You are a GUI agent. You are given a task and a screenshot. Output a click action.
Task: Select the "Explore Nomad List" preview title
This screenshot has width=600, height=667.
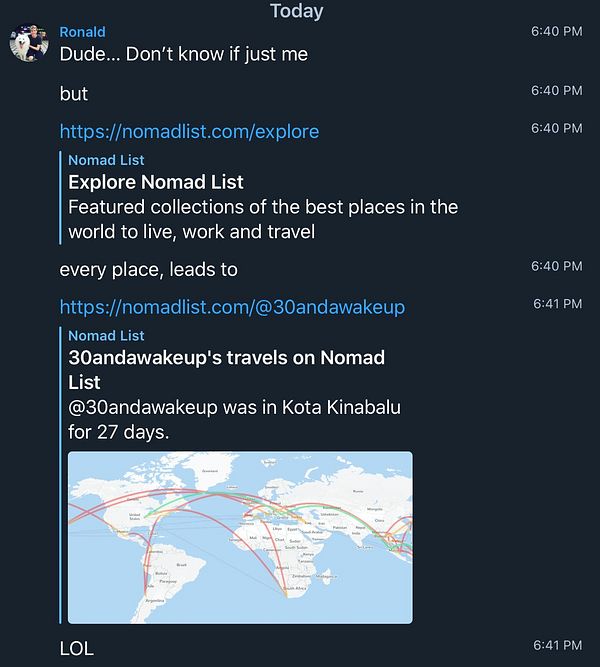156,182
